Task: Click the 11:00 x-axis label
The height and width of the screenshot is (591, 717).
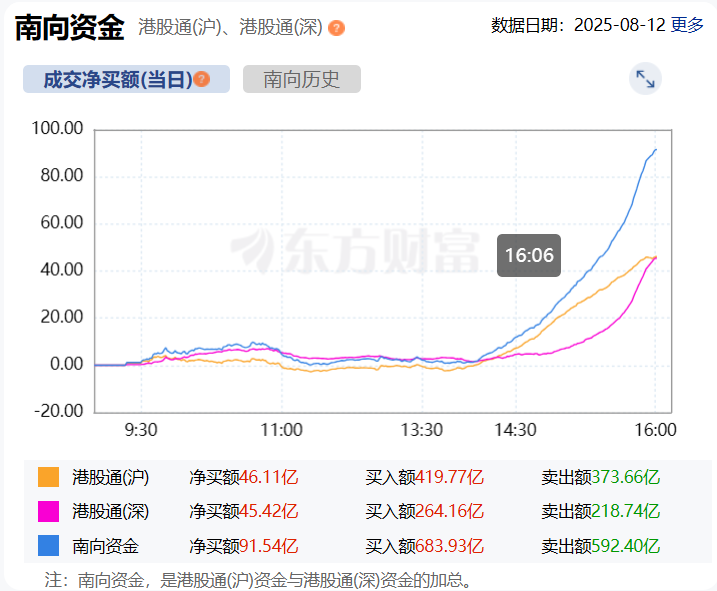Action: (x=281, y=430)
